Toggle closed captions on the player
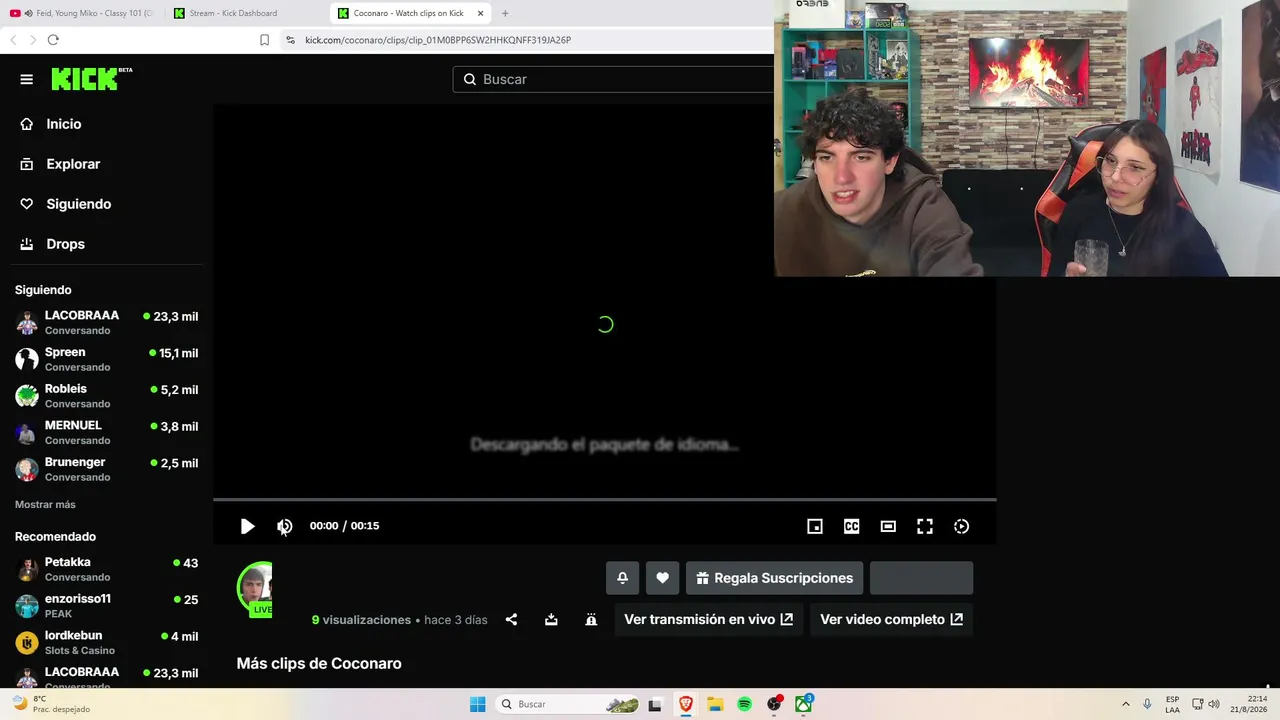The height and width of the screenshot is (720, 1280). [x=852, y=526]
